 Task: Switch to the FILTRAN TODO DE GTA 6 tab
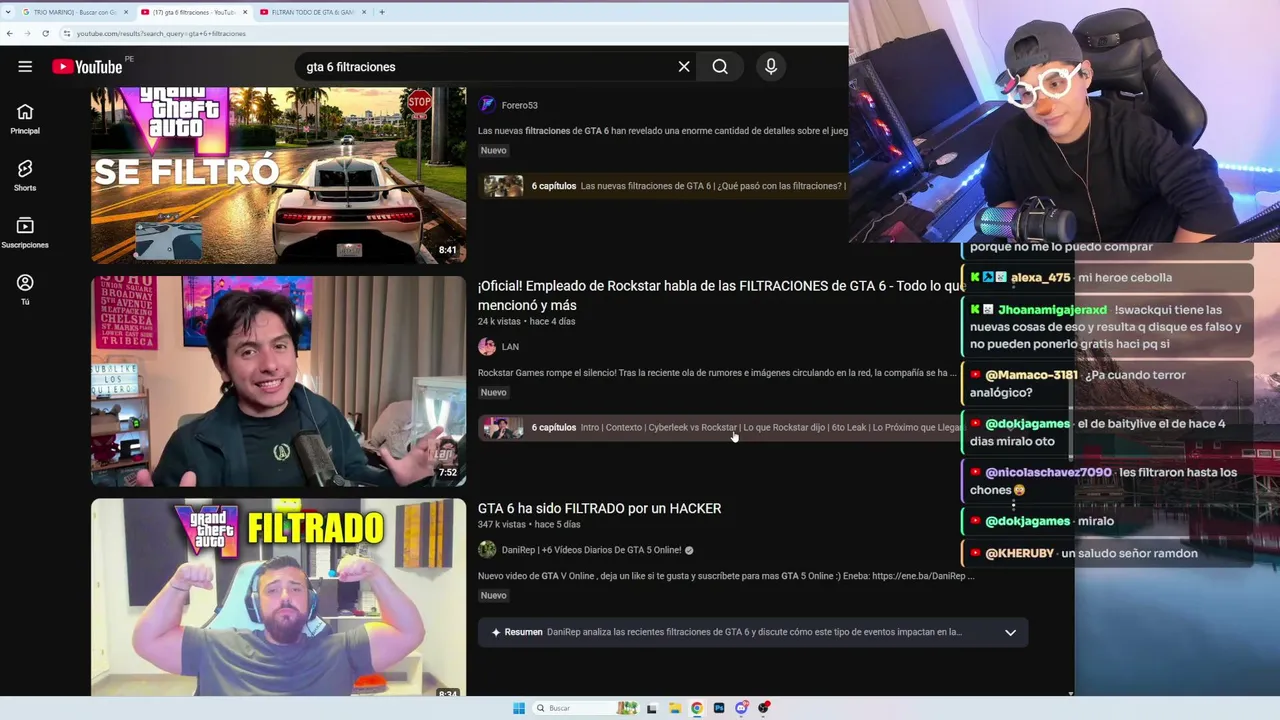(312, 12)
